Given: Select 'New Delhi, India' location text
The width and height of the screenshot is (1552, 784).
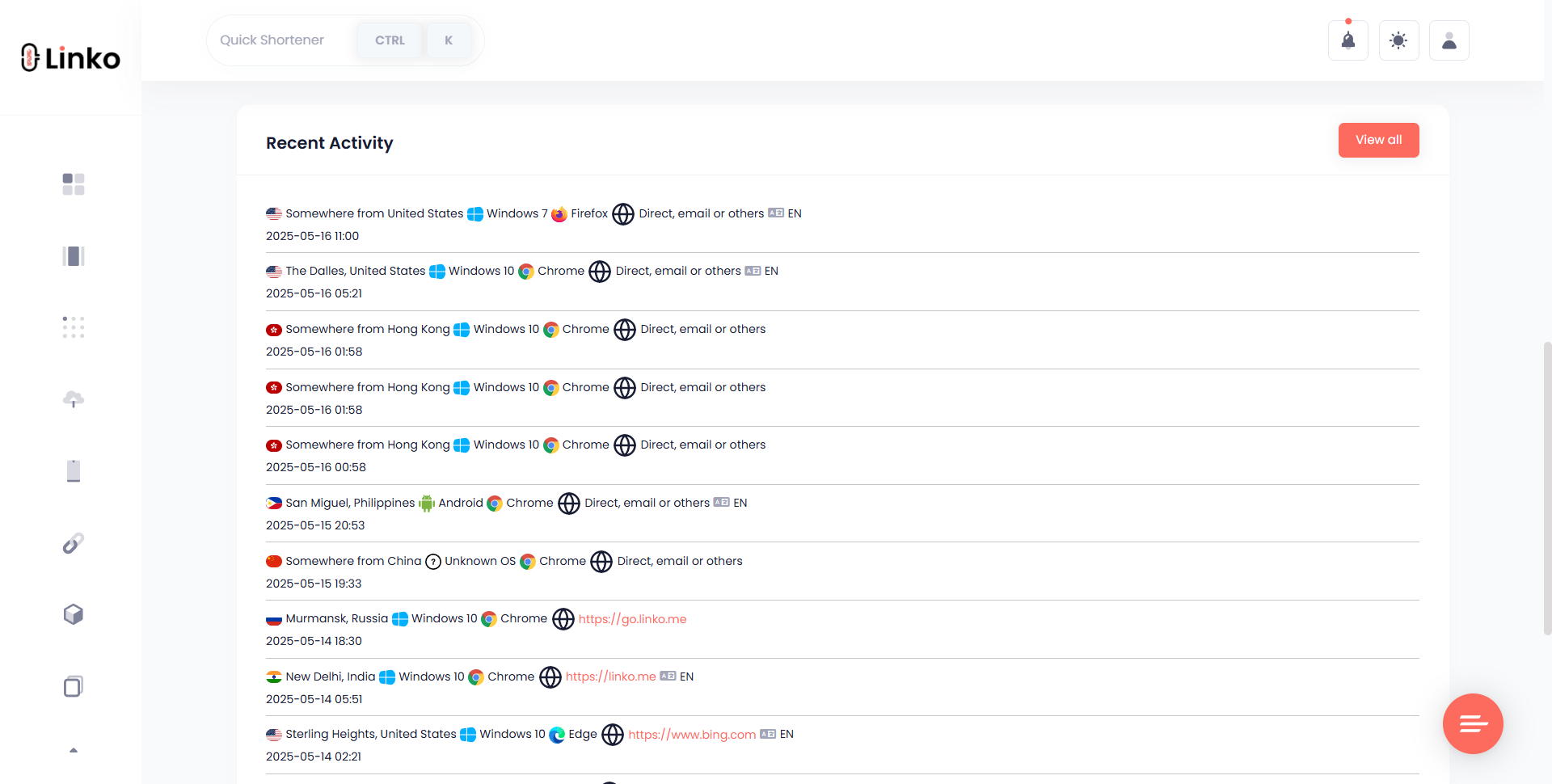Looking at the screenshot, I should (331, 677).
